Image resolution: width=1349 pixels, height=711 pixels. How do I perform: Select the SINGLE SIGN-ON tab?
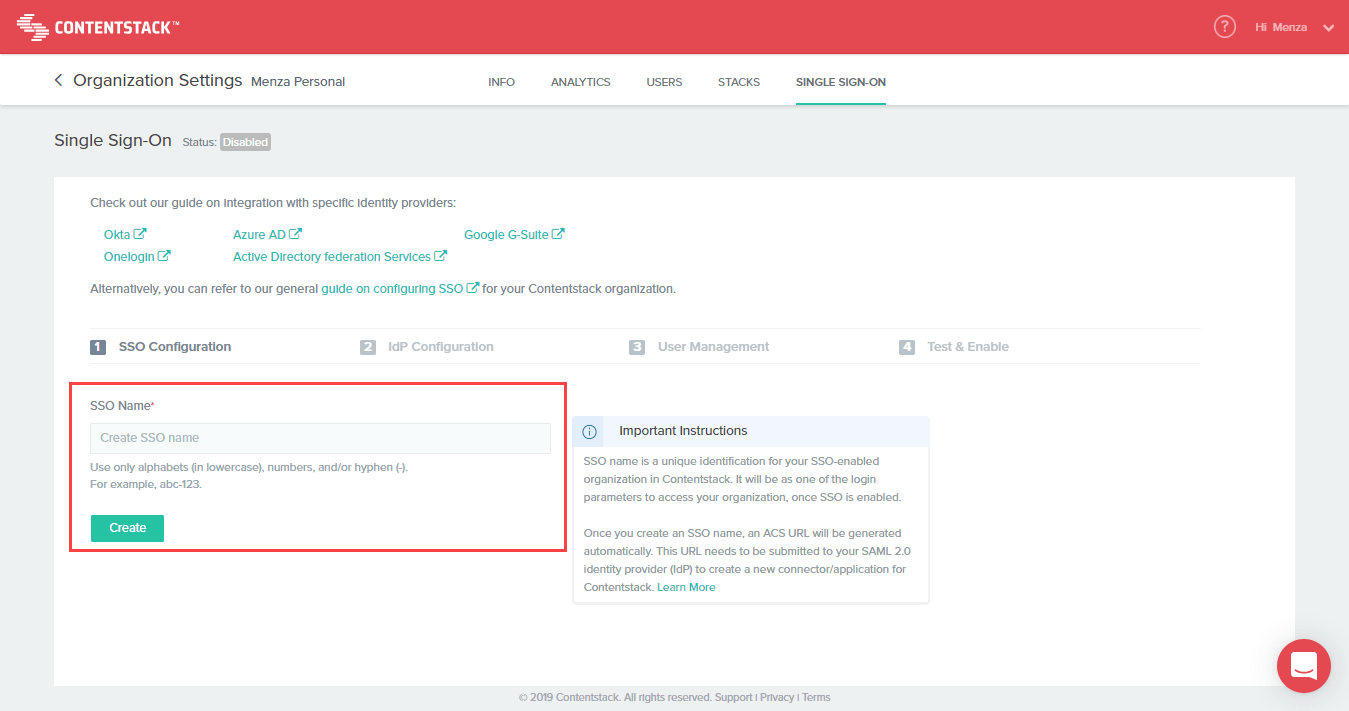841,82
